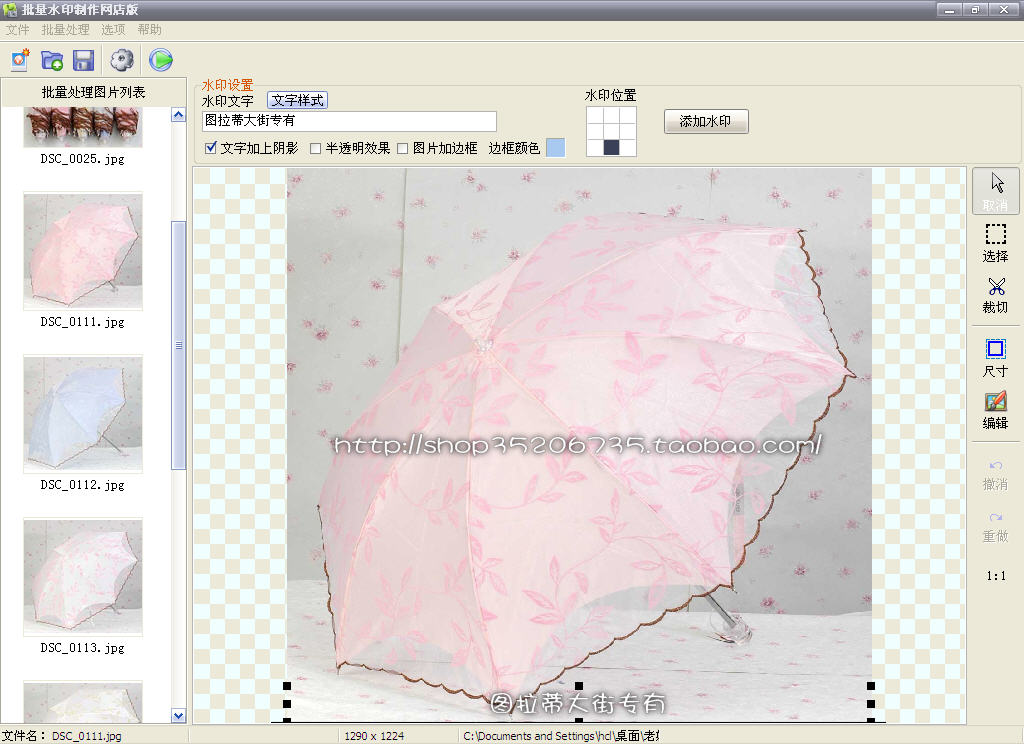
Task: Select the 取消 cursor tool
Action: tap(995, 191)
